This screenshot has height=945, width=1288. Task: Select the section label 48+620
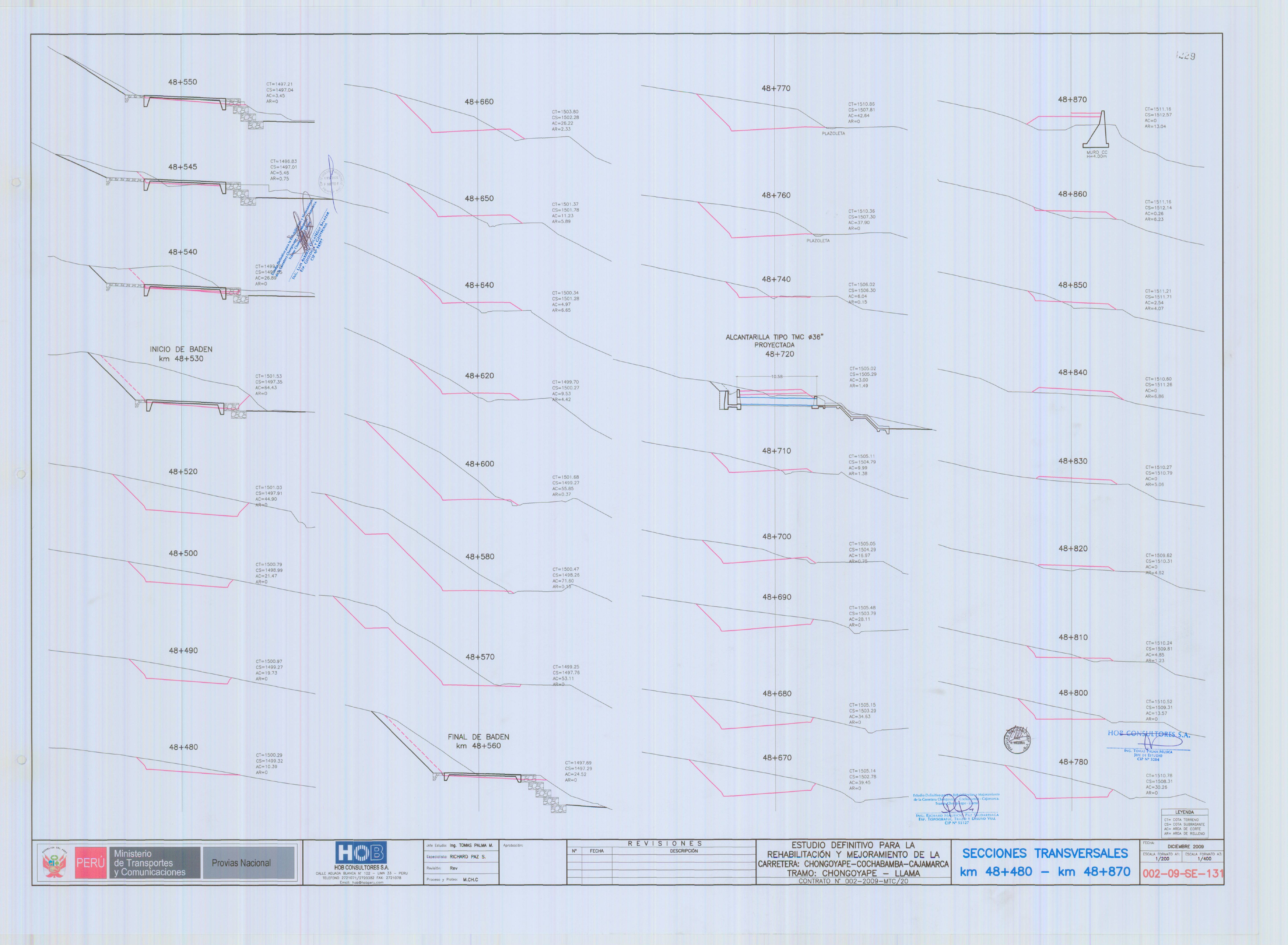pyautogui.click(x=479, y=376)
